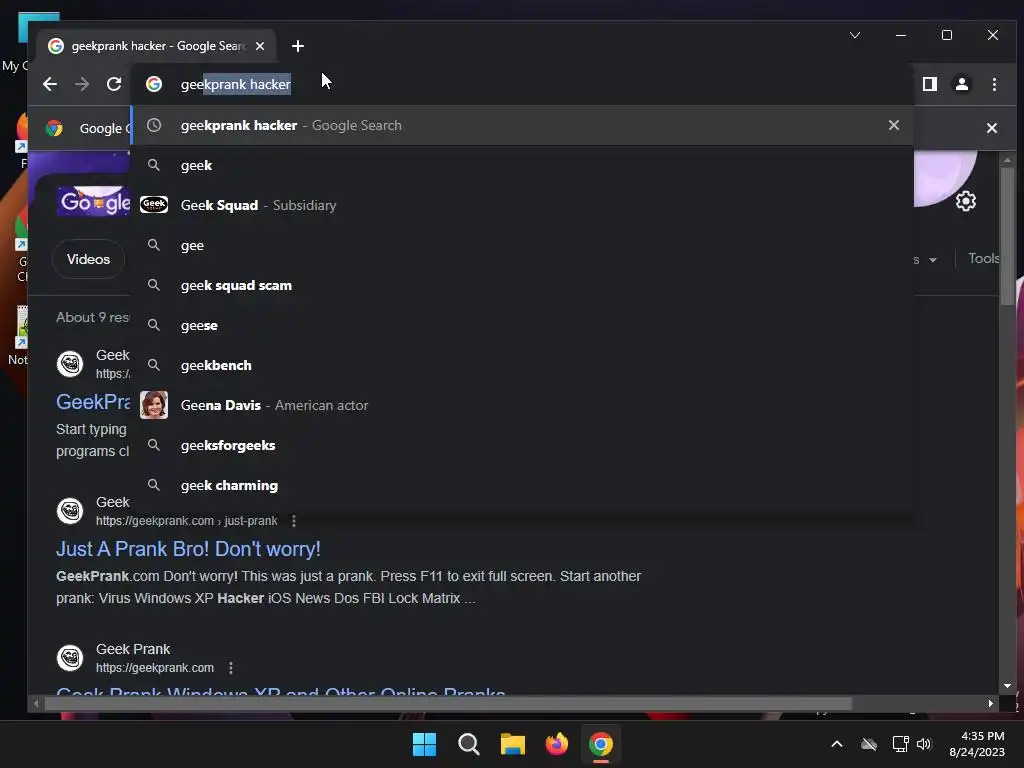Viewport: 1024px width, 768px height.
Task: Pick the 'geek squad scam' suggestion
Action: [522, 285]
